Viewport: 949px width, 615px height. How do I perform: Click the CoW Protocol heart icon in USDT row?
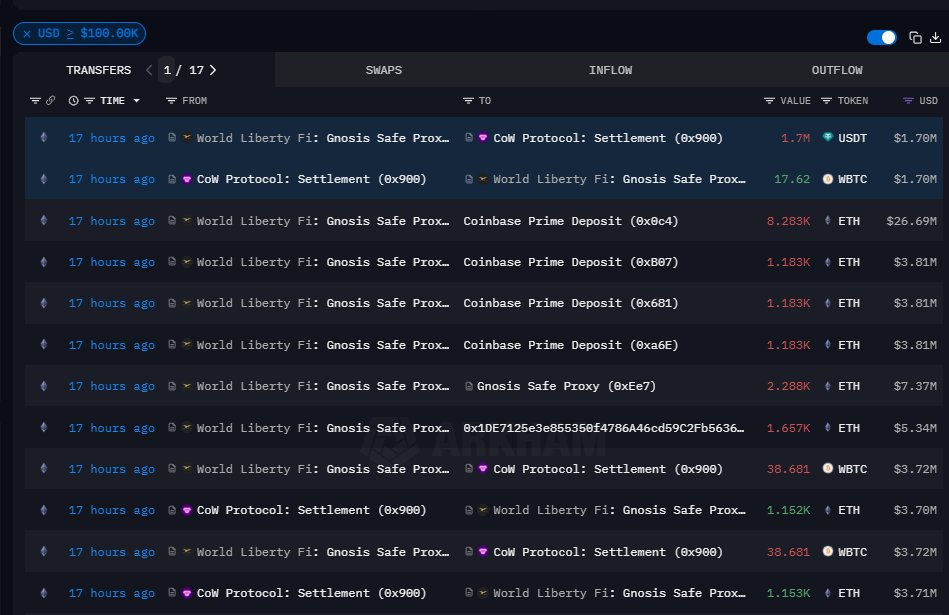tap(482, 137)
